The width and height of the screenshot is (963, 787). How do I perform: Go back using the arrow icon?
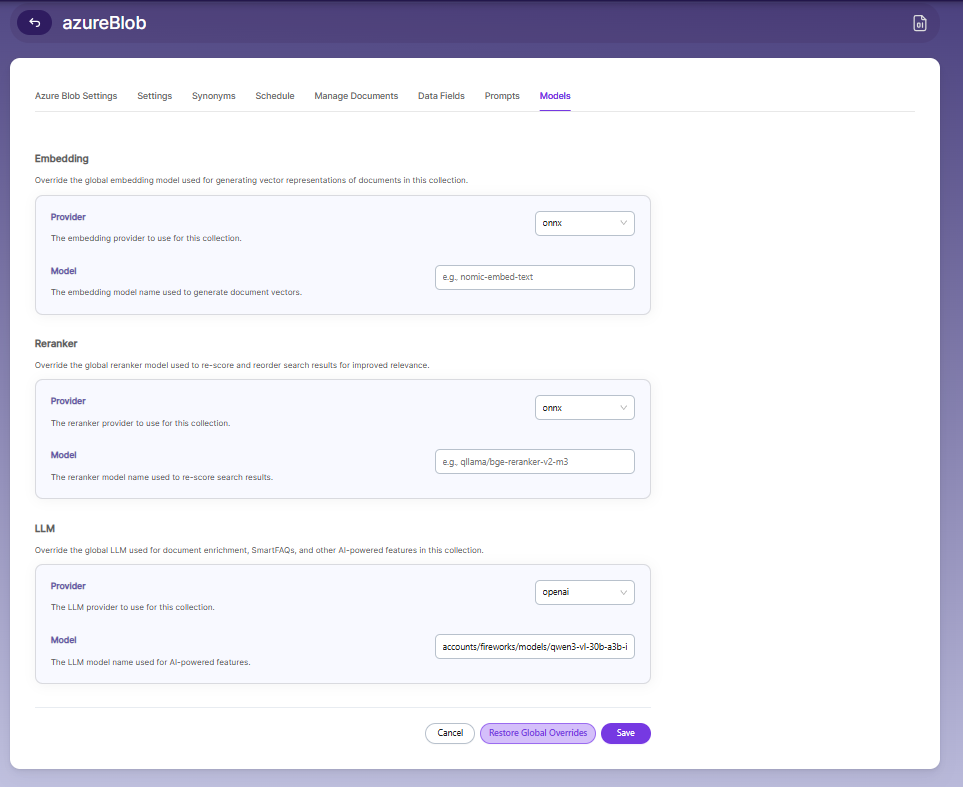click(x=34, y=23)
